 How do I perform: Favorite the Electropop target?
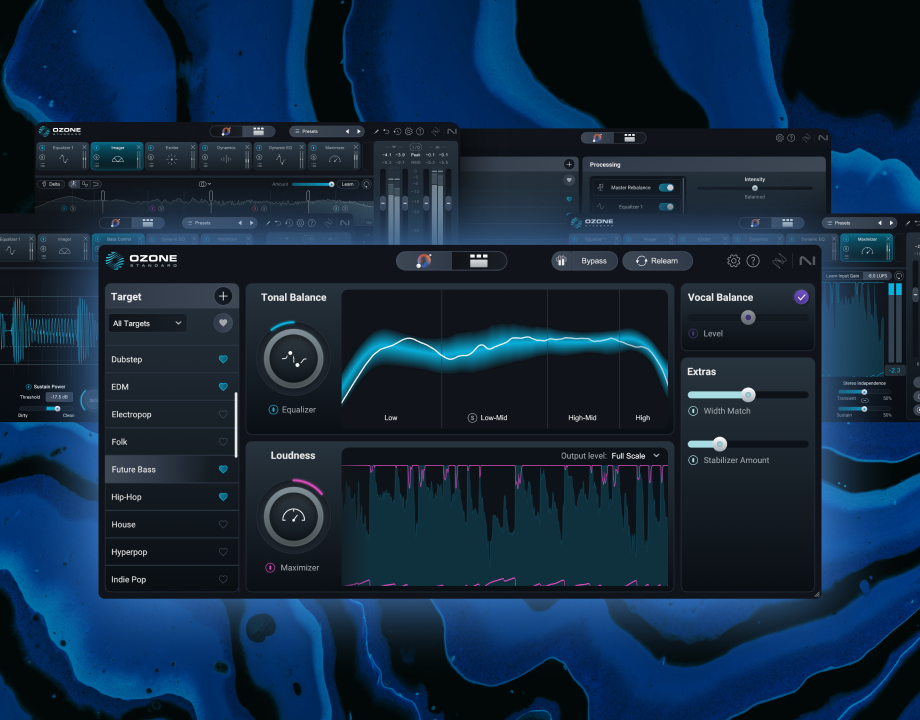pos(223,414)
